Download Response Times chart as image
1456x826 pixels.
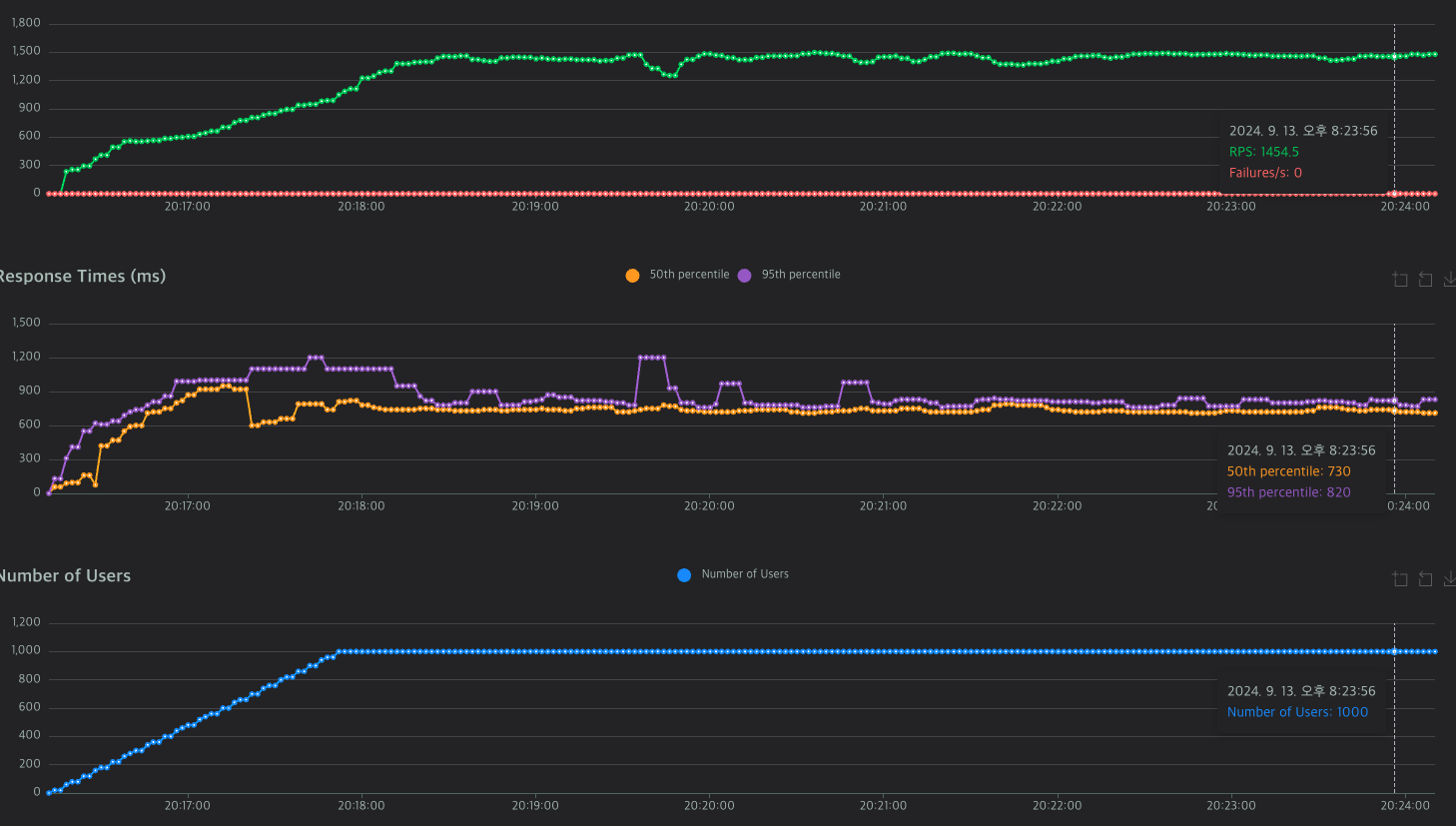coord(1449,280)
